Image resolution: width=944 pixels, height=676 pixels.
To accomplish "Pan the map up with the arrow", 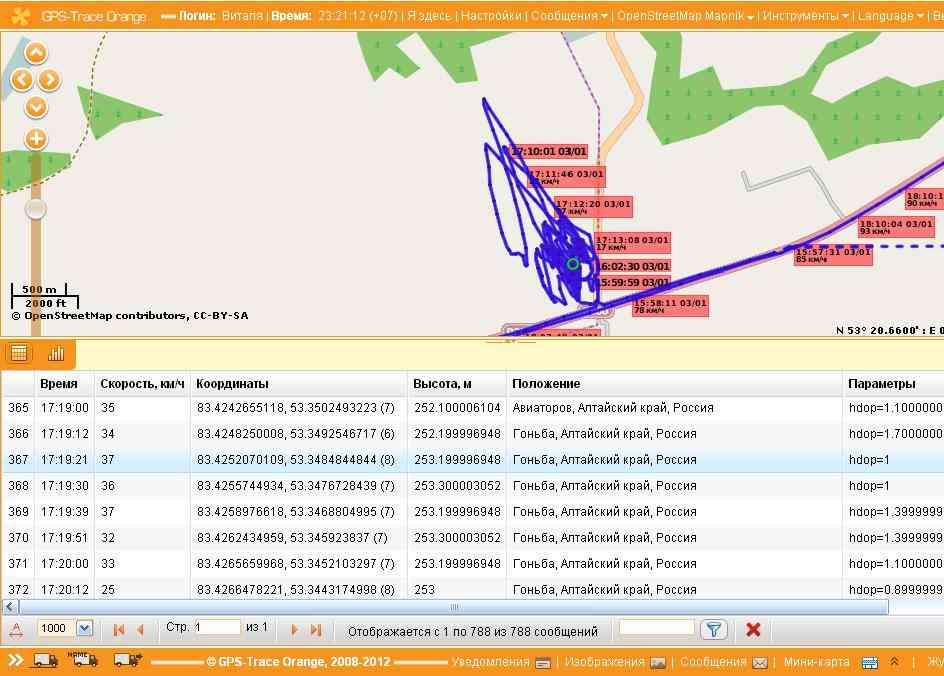I will (36, 54).
